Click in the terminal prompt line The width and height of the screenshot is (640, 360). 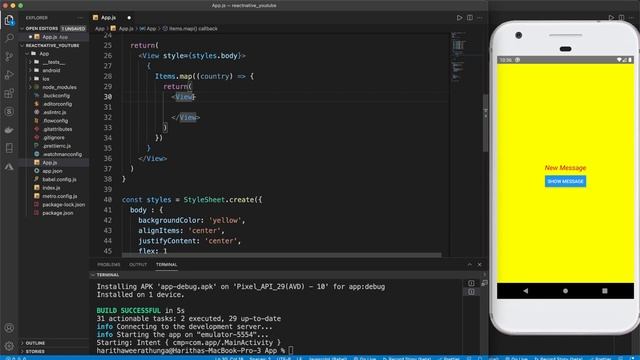pyautogui.click(x=195, y=350)
